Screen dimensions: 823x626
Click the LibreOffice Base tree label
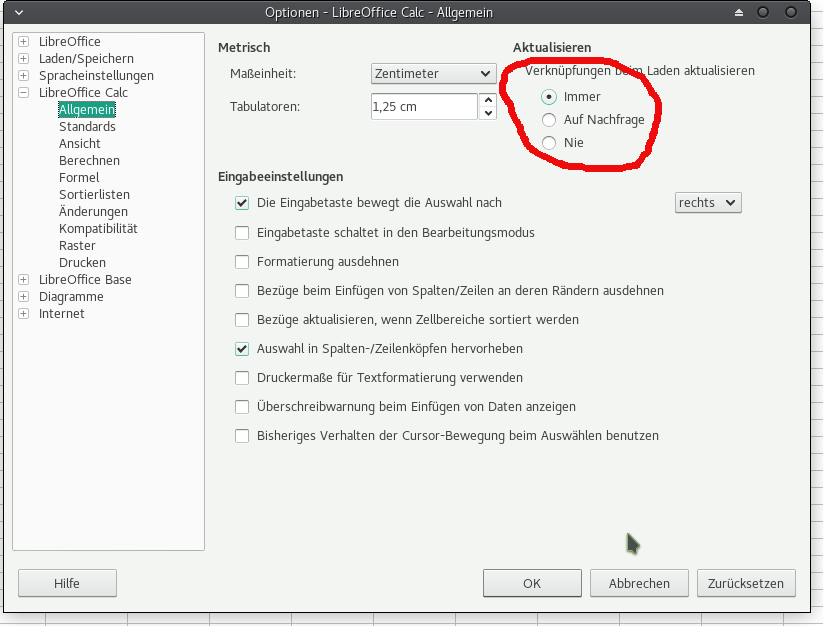click(85, 280)
